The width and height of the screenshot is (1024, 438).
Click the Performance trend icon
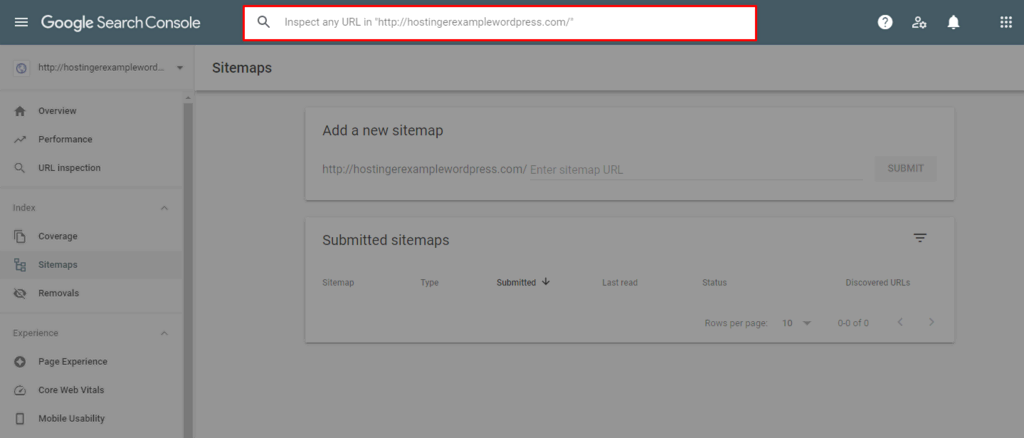coord(20,140)
